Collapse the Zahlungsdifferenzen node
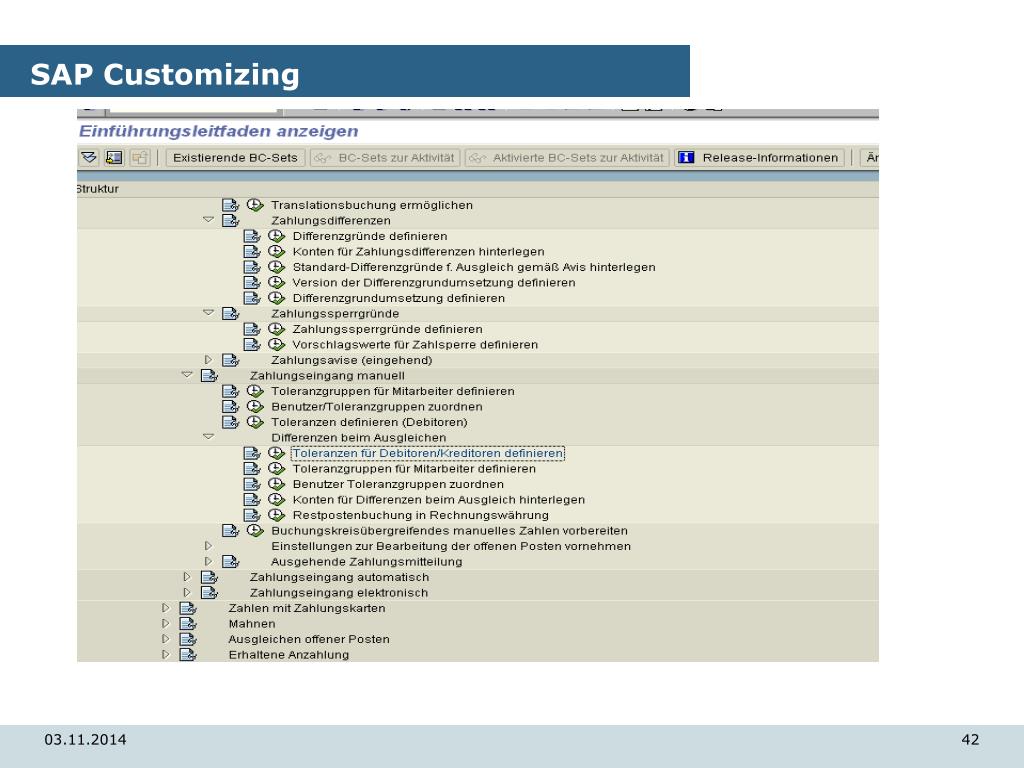Image resolution: width=1024 pixels, height=768 pixels. click(x=208, y=220)
